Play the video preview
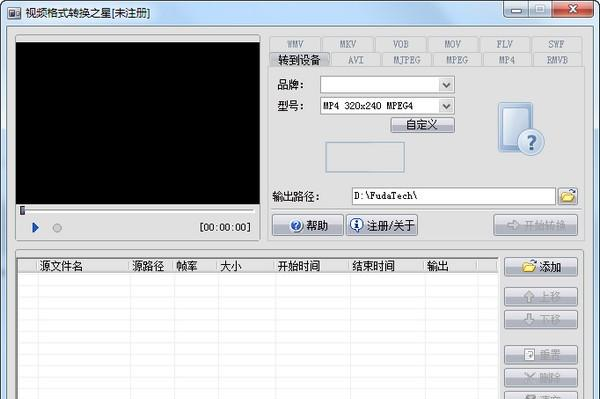The height and width of the screenshot is (399, 600). [35, 228]
